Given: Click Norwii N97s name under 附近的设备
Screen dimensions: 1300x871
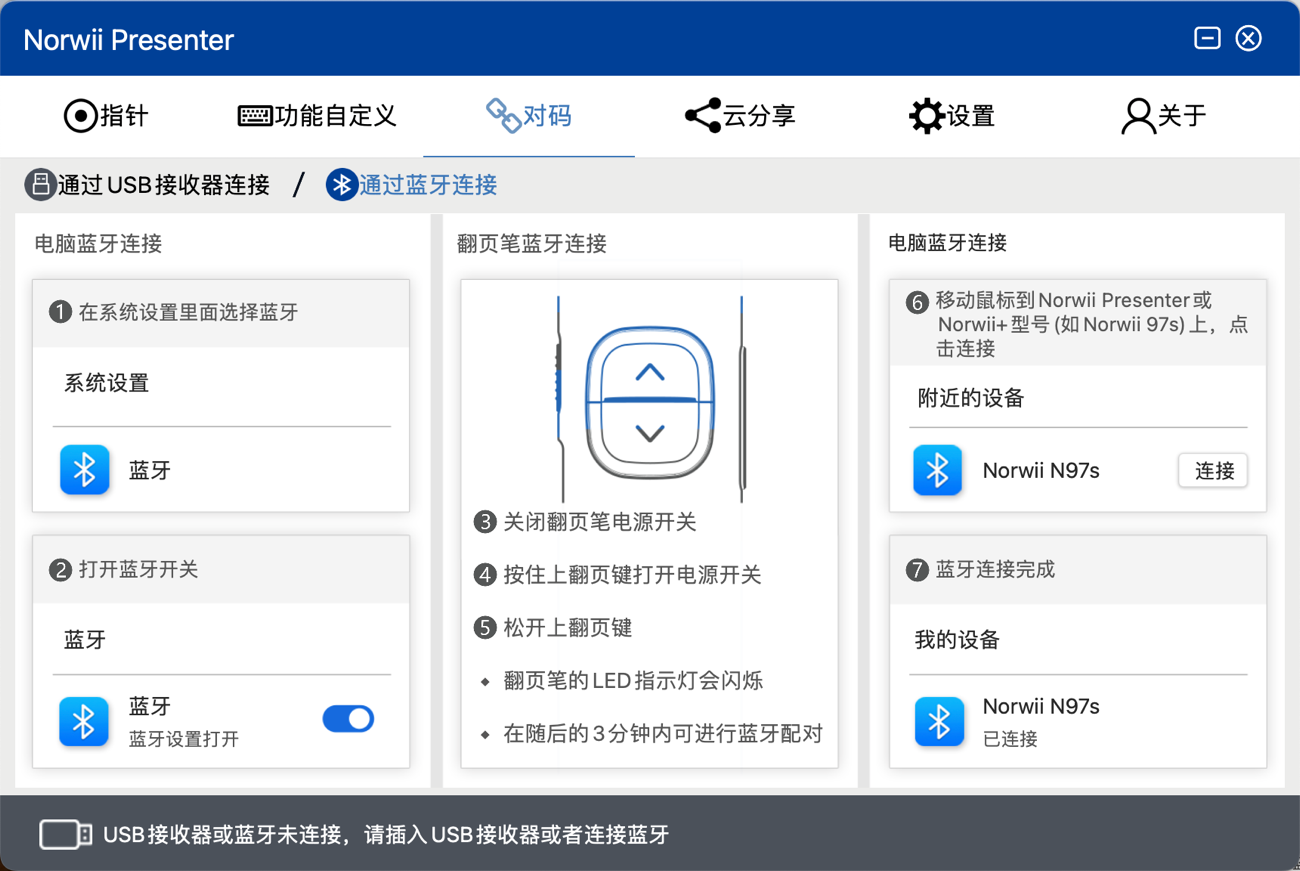Looking at the screenshot, I should [x=1041, y=471].
